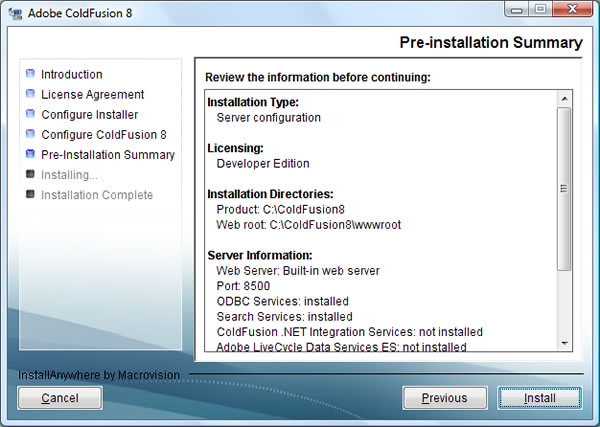Click the 'Server configuration' line
600x427 pixels.
point(269,117)
